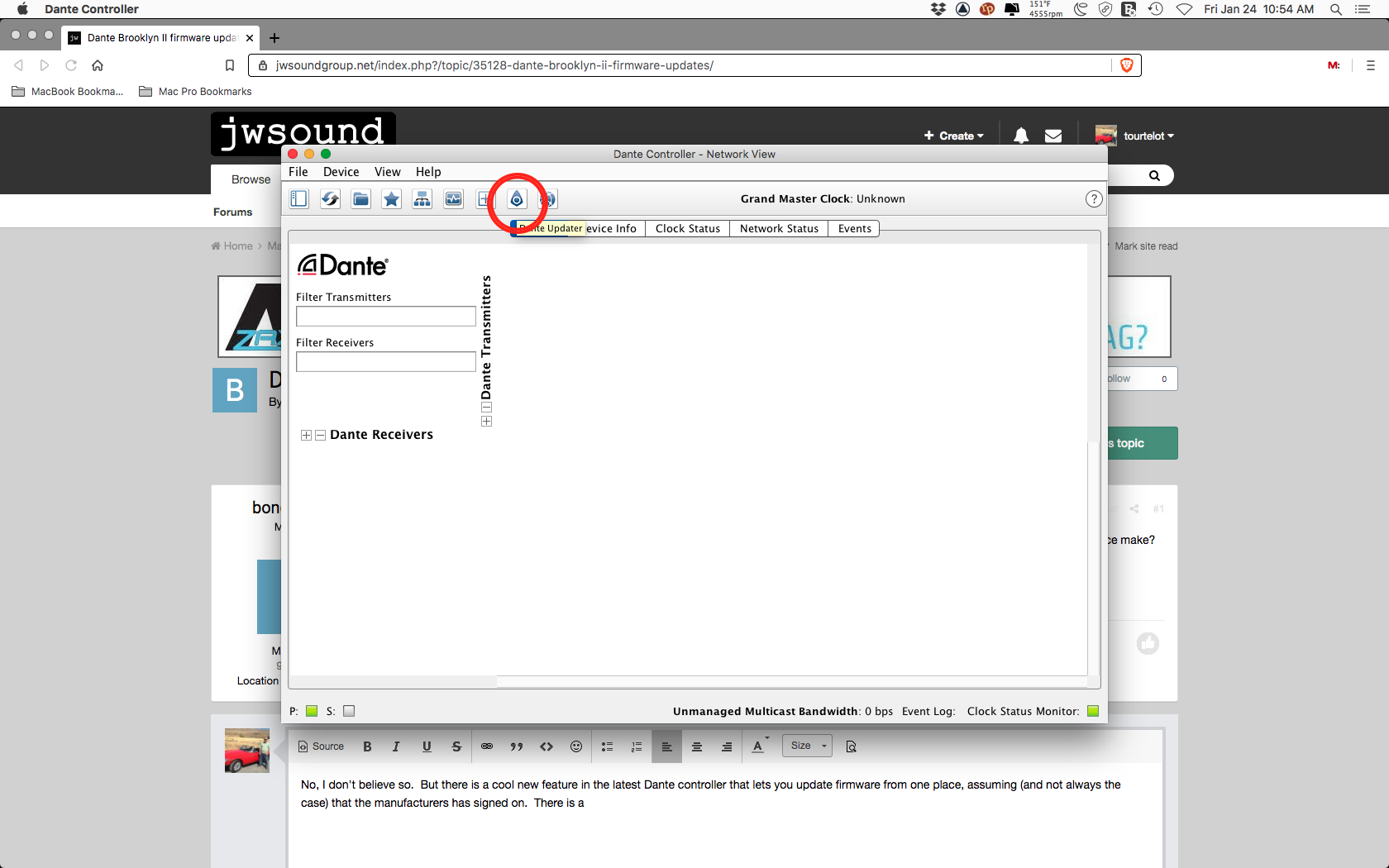
Task: Open the Help menu in Dante Controller
Action: tap(428, 172)
